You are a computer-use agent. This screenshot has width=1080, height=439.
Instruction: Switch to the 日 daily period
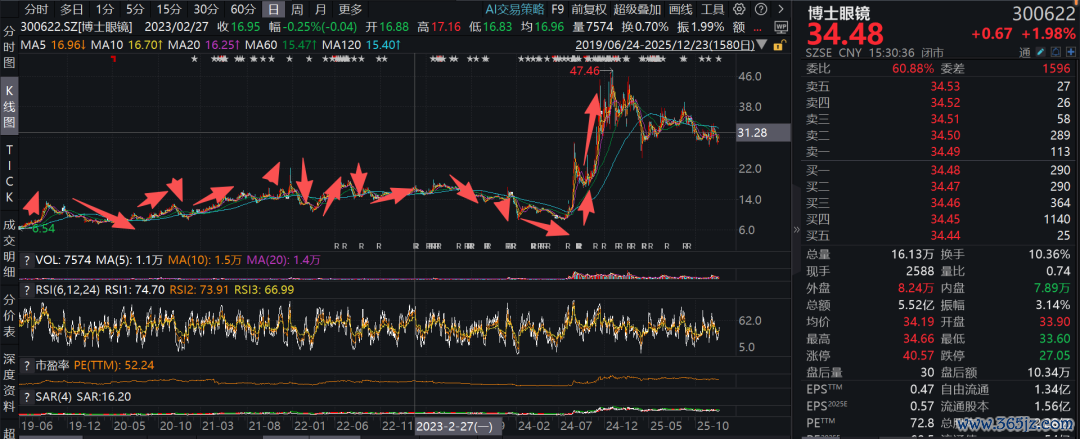click(x=273, y=9)
